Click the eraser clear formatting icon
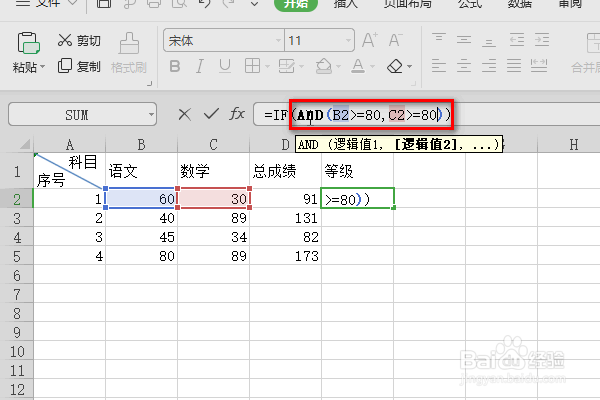 [x=395, y=66]
